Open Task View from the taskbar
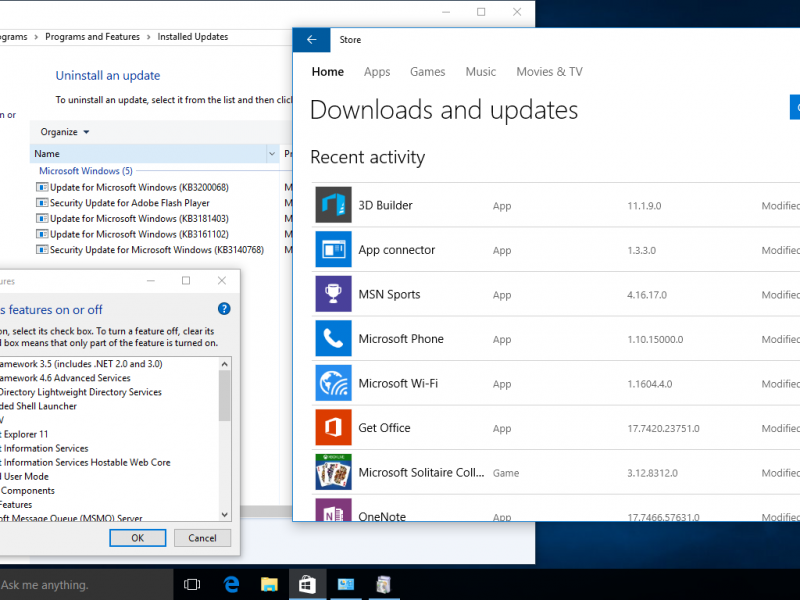 (192, 585)
